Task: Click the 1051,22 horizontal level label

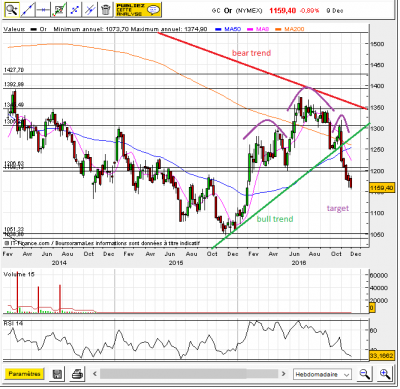Action: point(14,229)
